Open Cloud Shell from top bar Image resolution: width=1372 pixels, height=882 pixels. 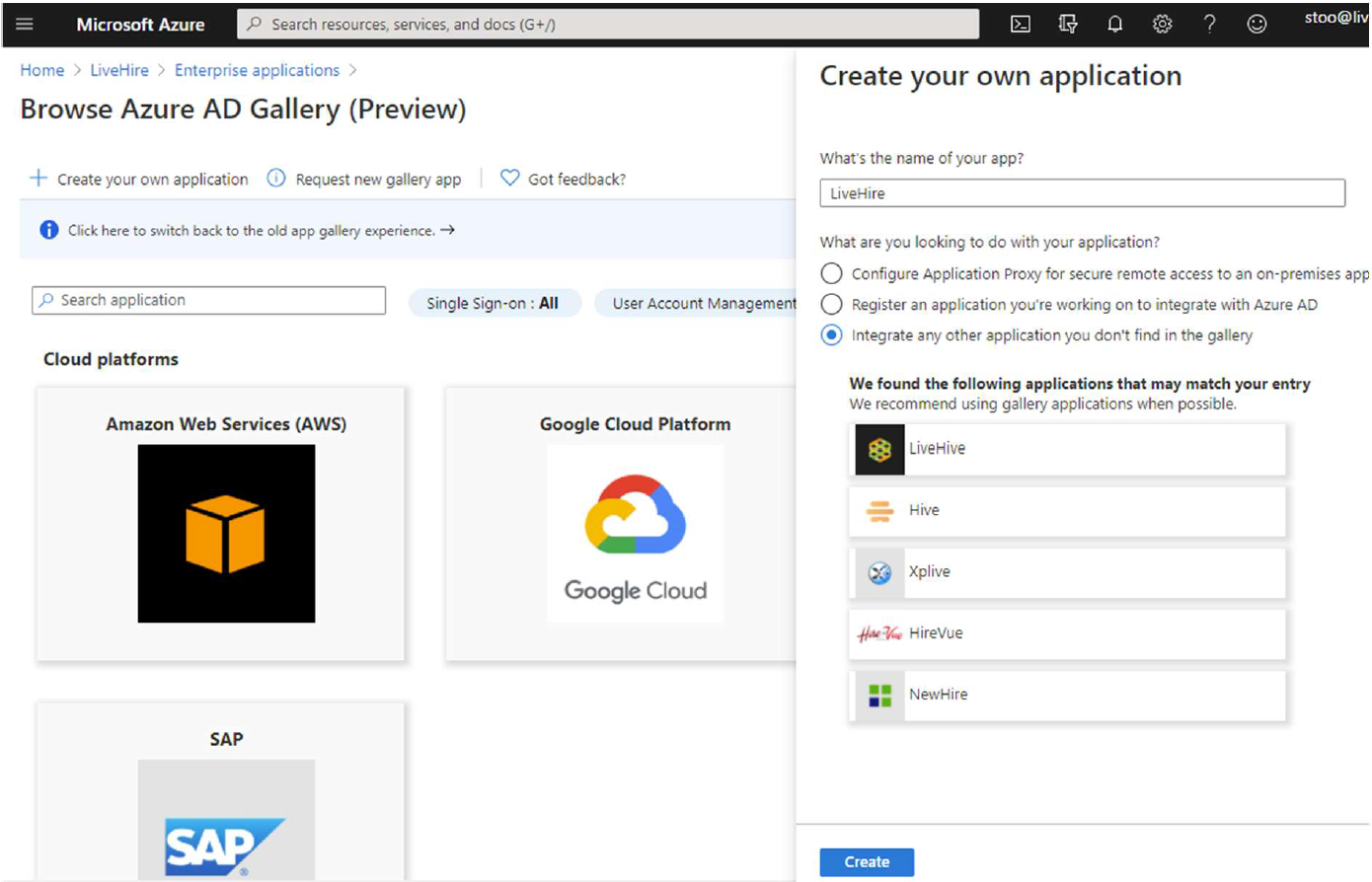[x=1020, y=24]
